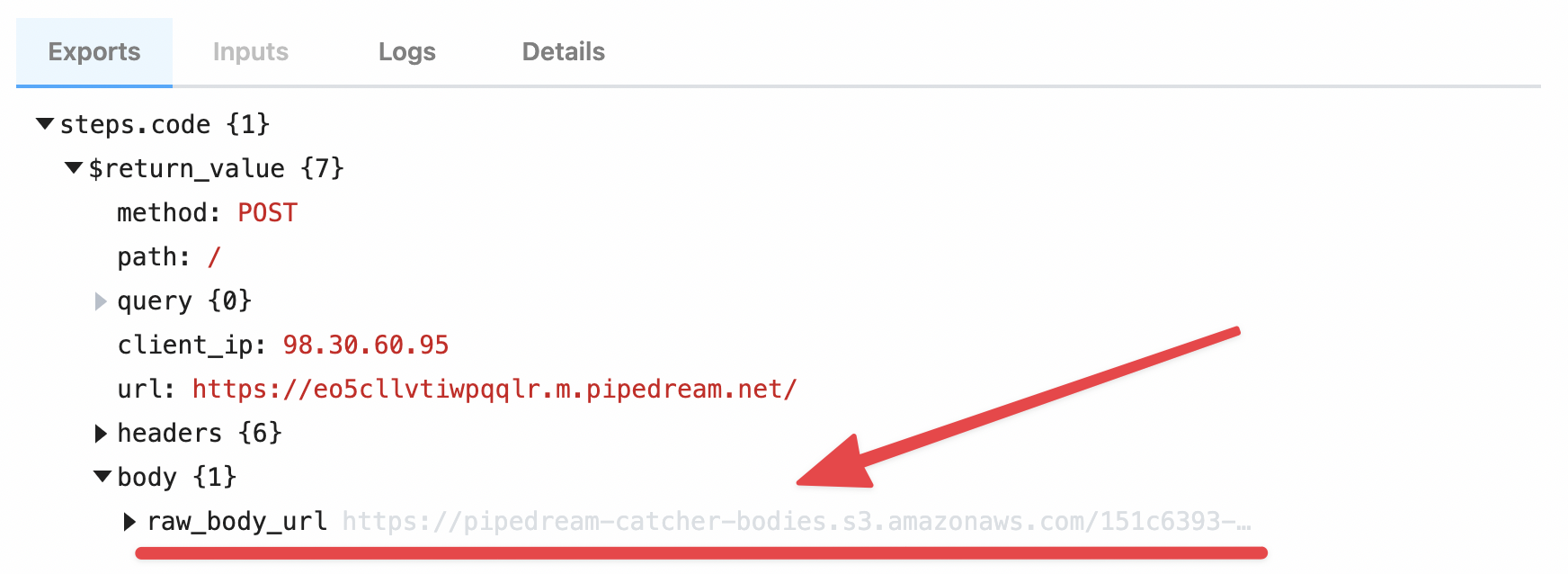Select the Exports tab
This screenshot has width=1568, height=574.
tap(94, 52)
